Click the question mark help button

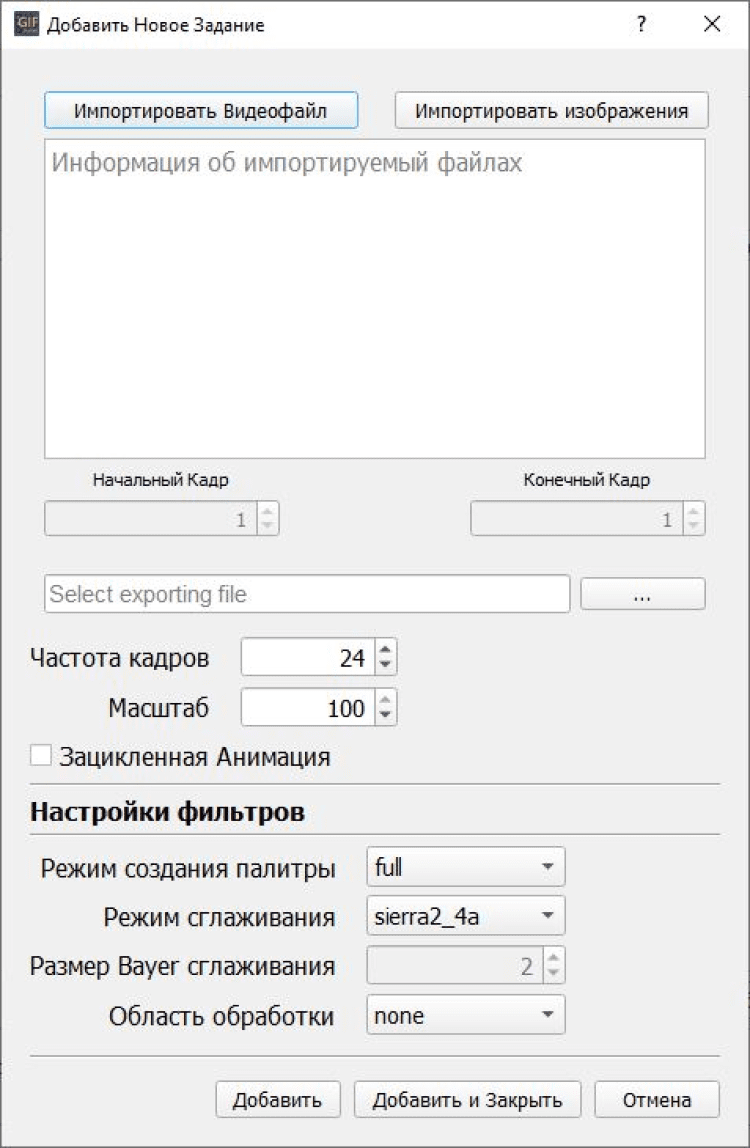pyautogui.click(x=642, y=25)
